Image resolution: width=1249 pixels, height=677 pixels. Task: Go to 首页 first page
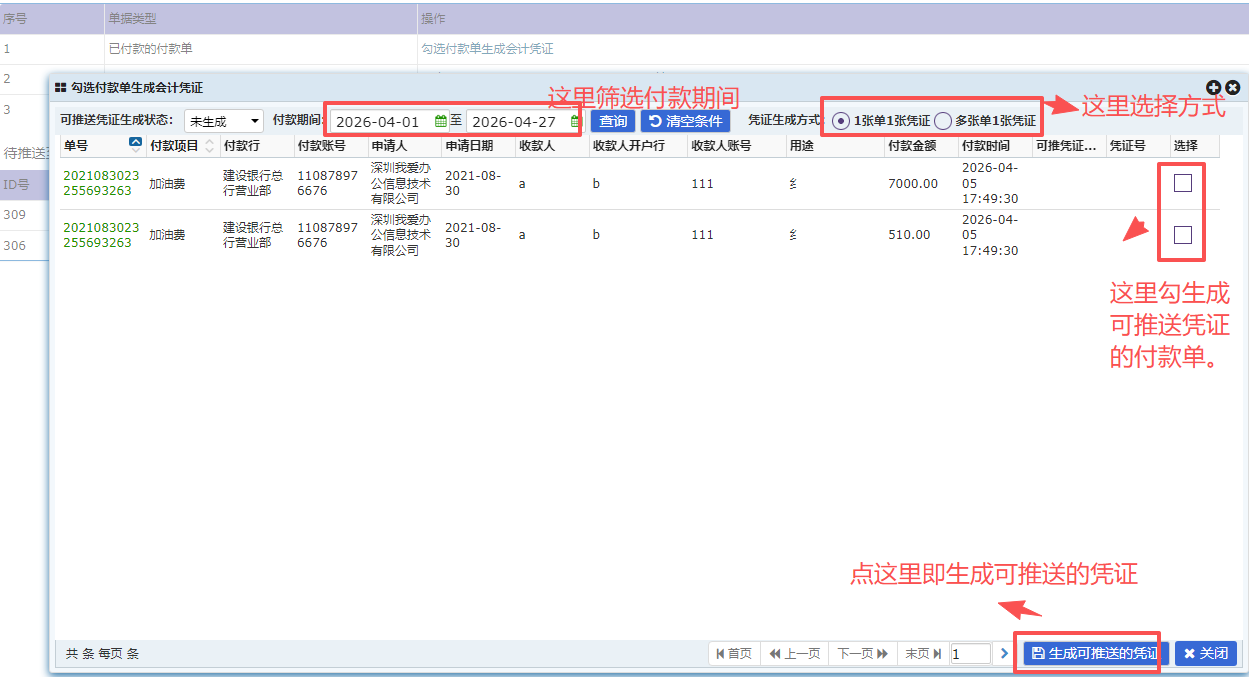tap(733, 653)
